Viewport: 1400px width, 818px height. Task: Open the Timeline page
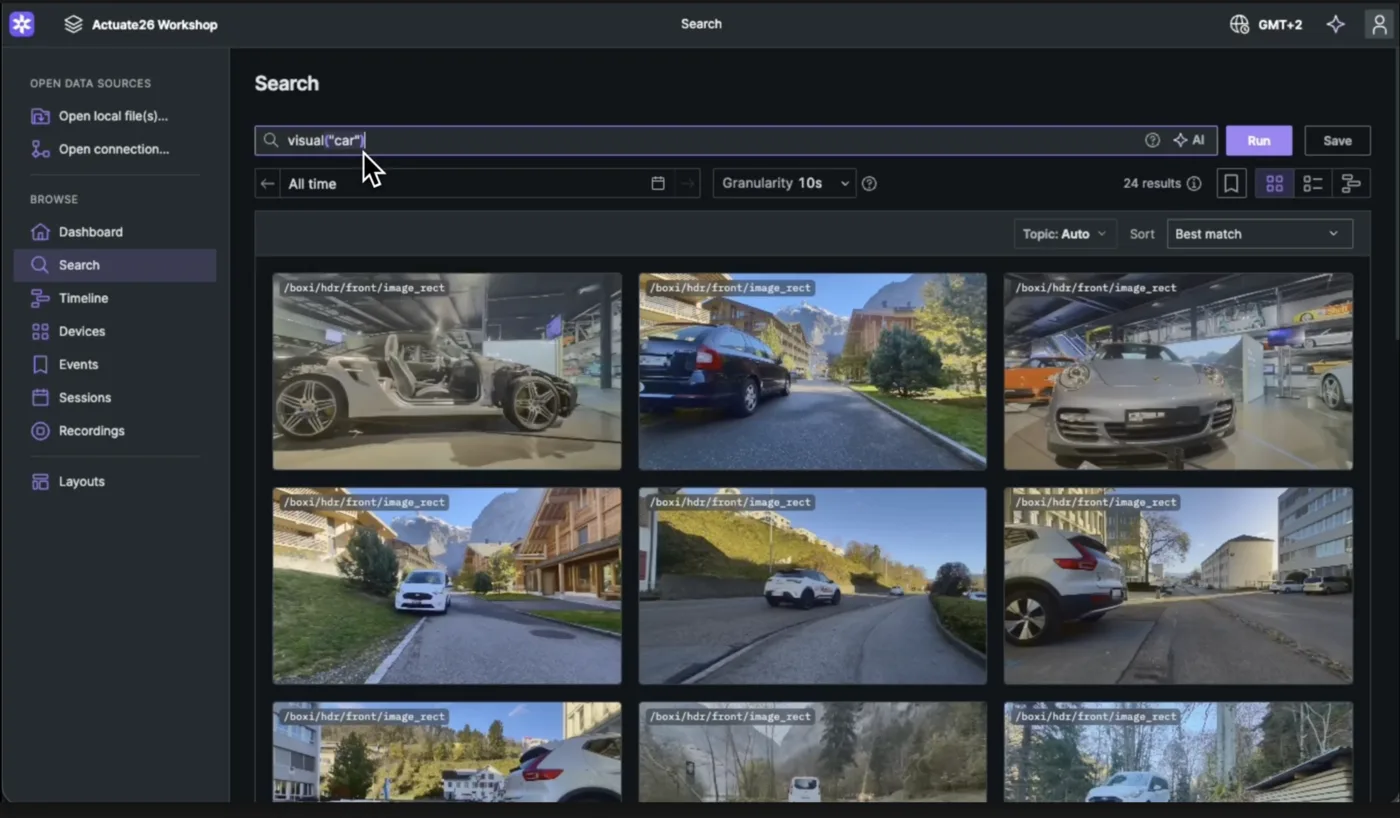point(115,298)
